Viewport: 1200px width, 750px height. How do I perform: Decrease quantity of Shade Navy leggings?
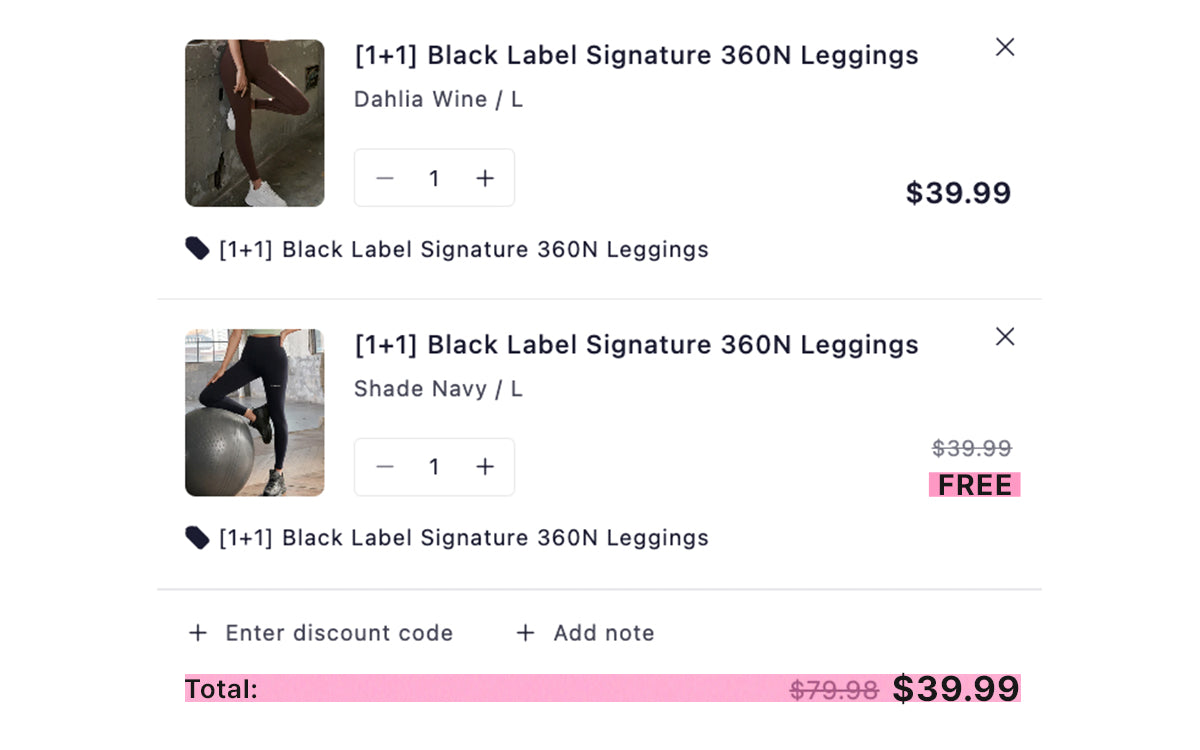pyautogui.click(x=385, y=467)
